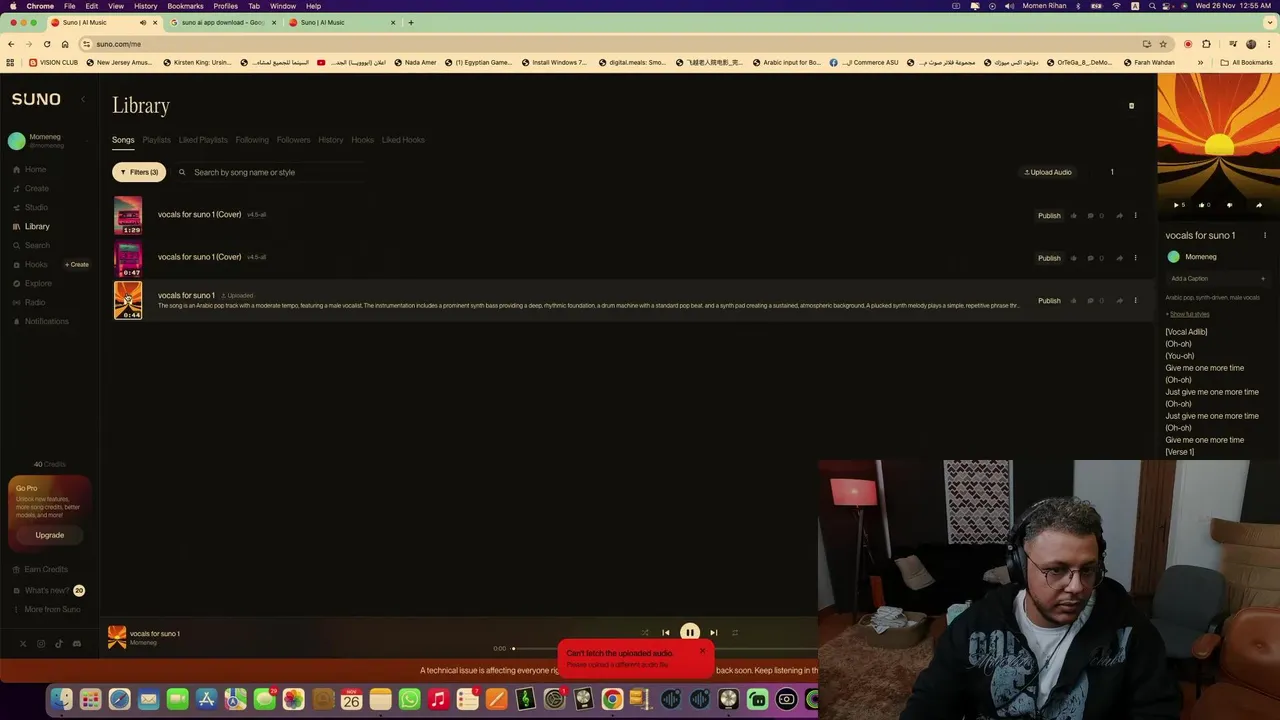Click the Upgrade button
The width and height of the screenshot is (1280, 720).
tap(50, 535)
